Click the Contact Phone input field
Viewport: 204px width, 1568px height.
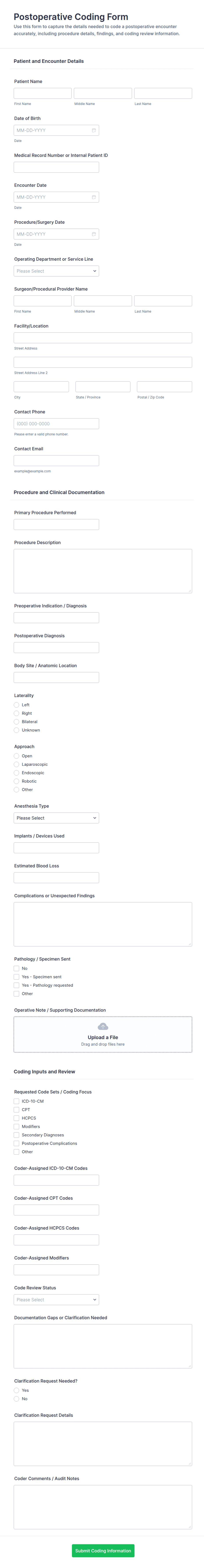click(56, 424)
